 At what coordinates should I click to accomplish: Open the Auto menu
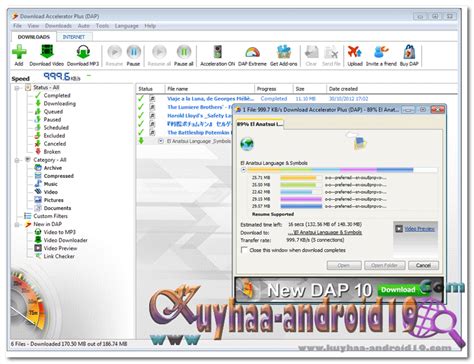tap(83, 26)
